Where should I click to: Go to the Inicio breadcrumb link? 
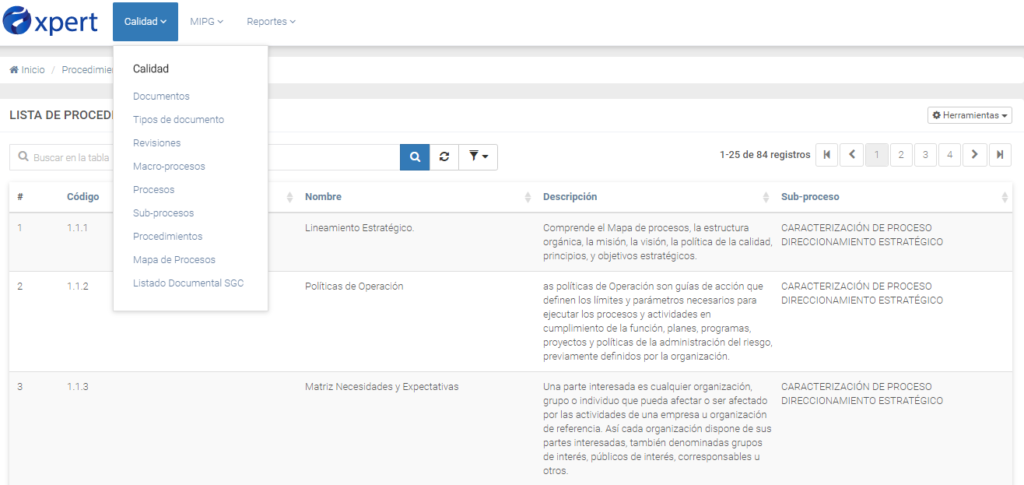pos(28,70)
